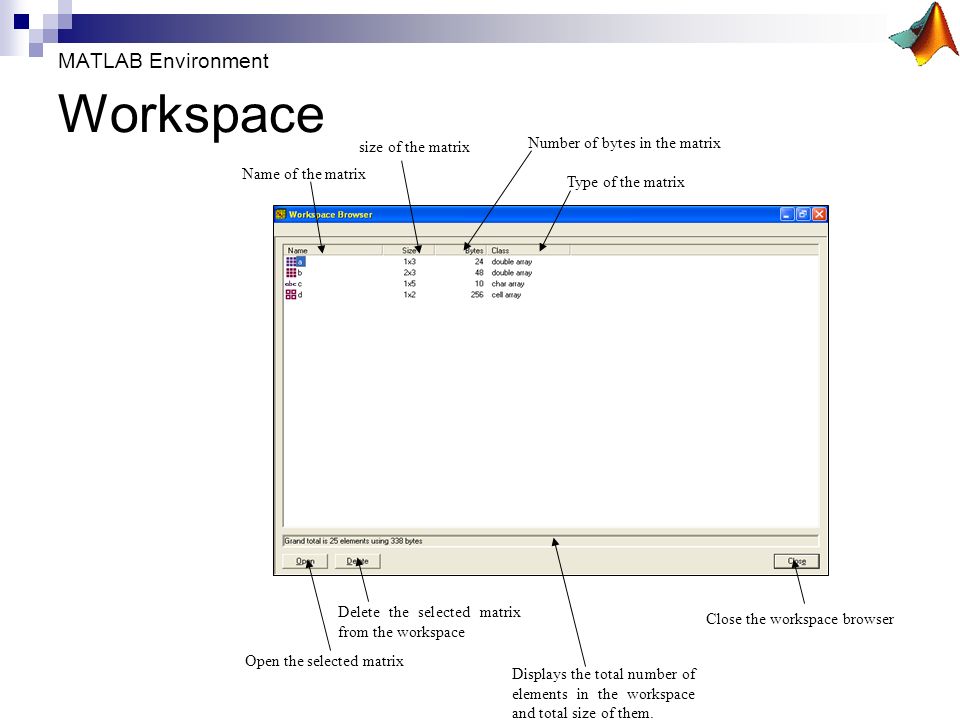Sort by the Class column header
The image size is (960, 720).
point(529,250)
